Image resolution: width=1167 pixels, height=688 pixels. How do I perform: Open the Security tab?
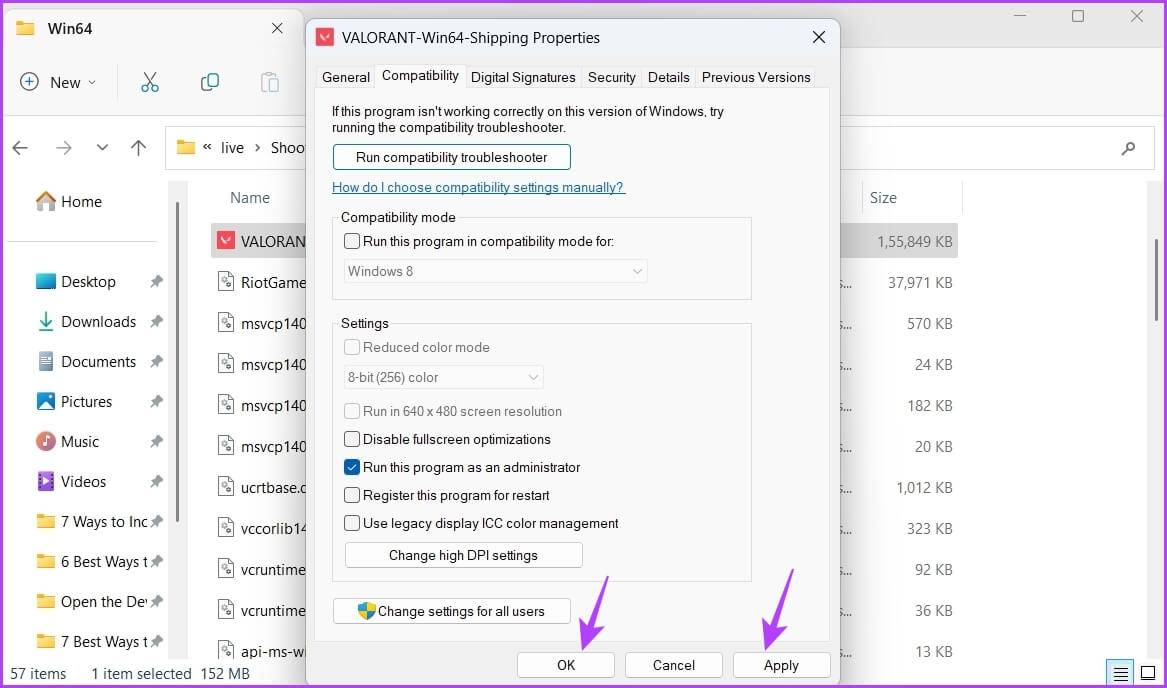pos(612,77)
